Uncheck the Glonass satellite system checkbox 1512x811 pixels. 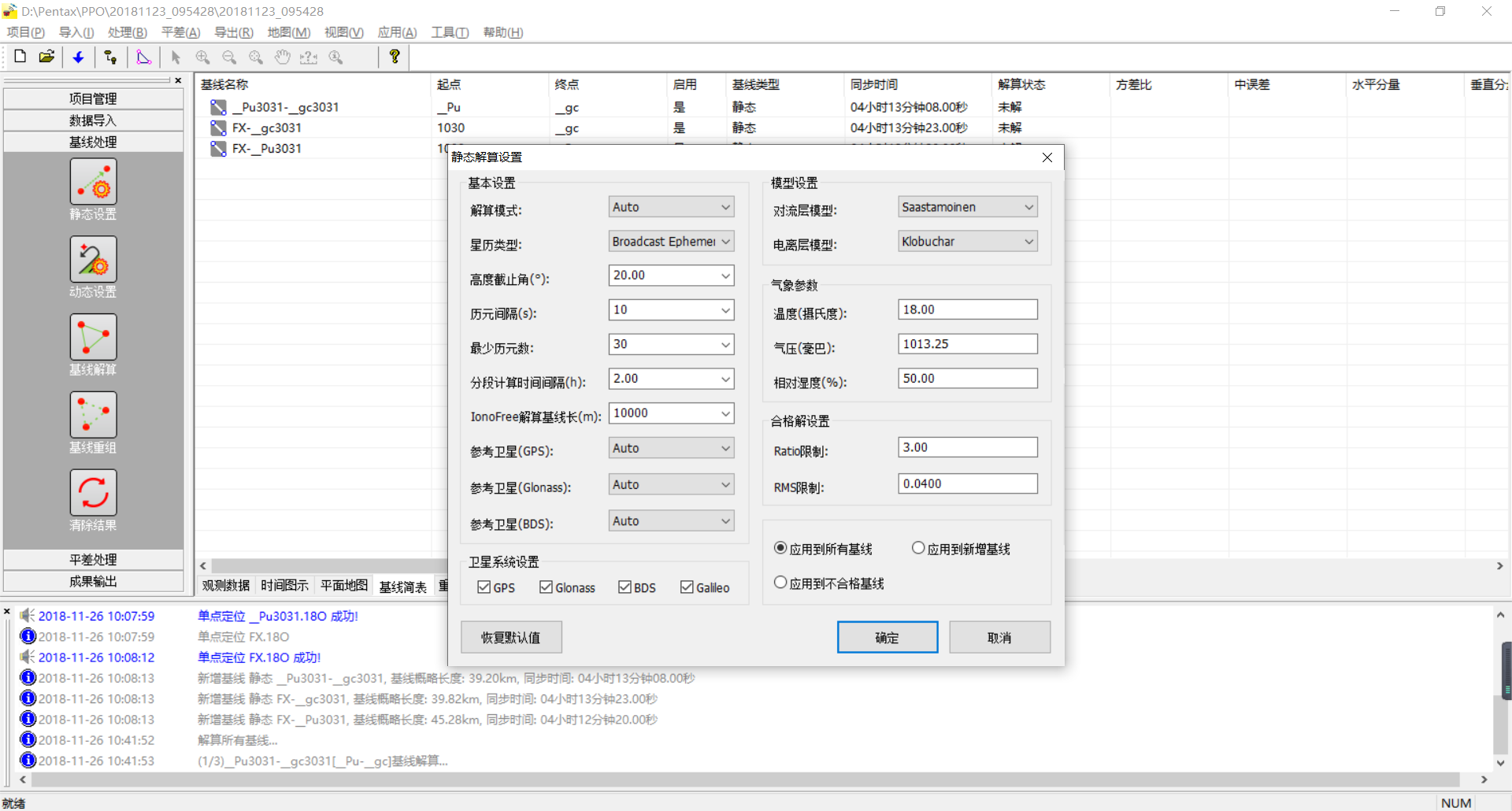546,587
